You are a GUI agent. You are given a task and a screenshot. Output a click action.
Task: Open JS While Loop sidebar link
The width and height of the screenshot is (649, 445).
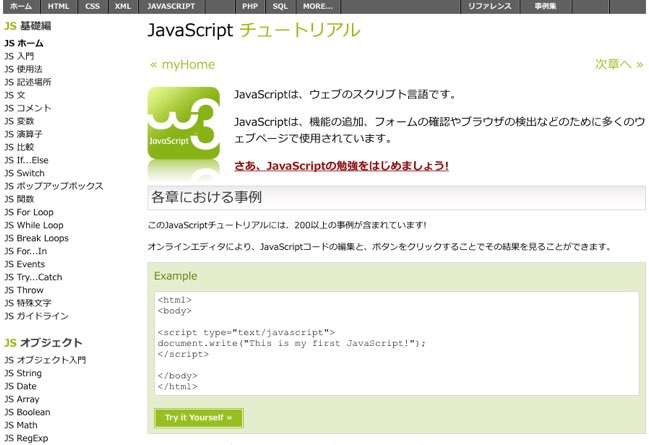34,225
